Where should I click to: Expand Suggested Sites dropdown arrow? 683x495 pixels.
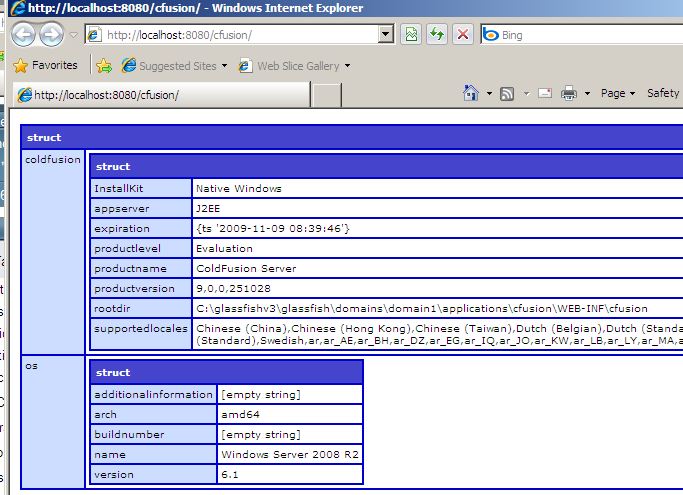point(224,66)
